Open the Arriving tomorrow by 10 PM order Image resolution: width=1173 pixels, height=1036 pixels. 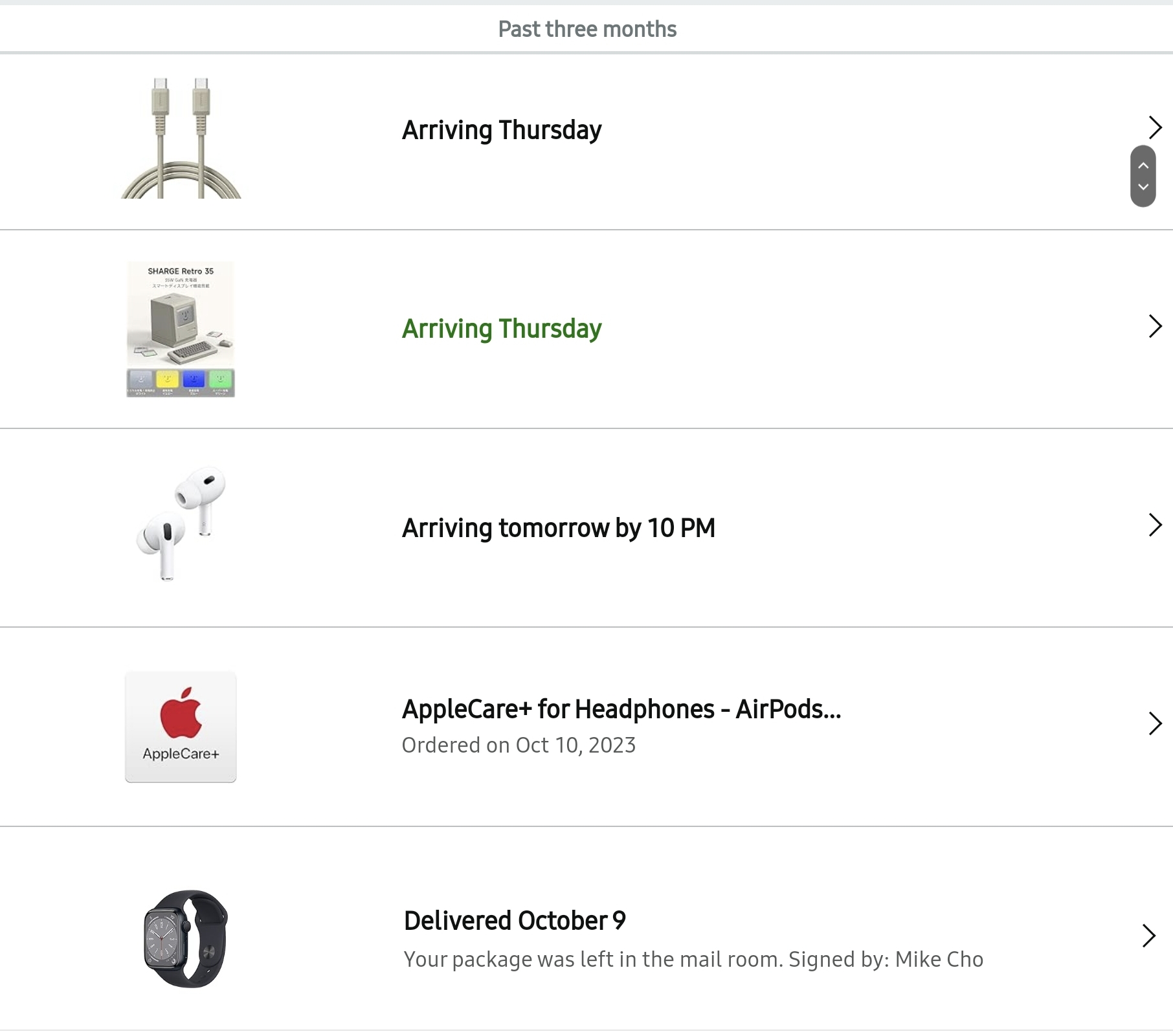(x=559, y=528)
